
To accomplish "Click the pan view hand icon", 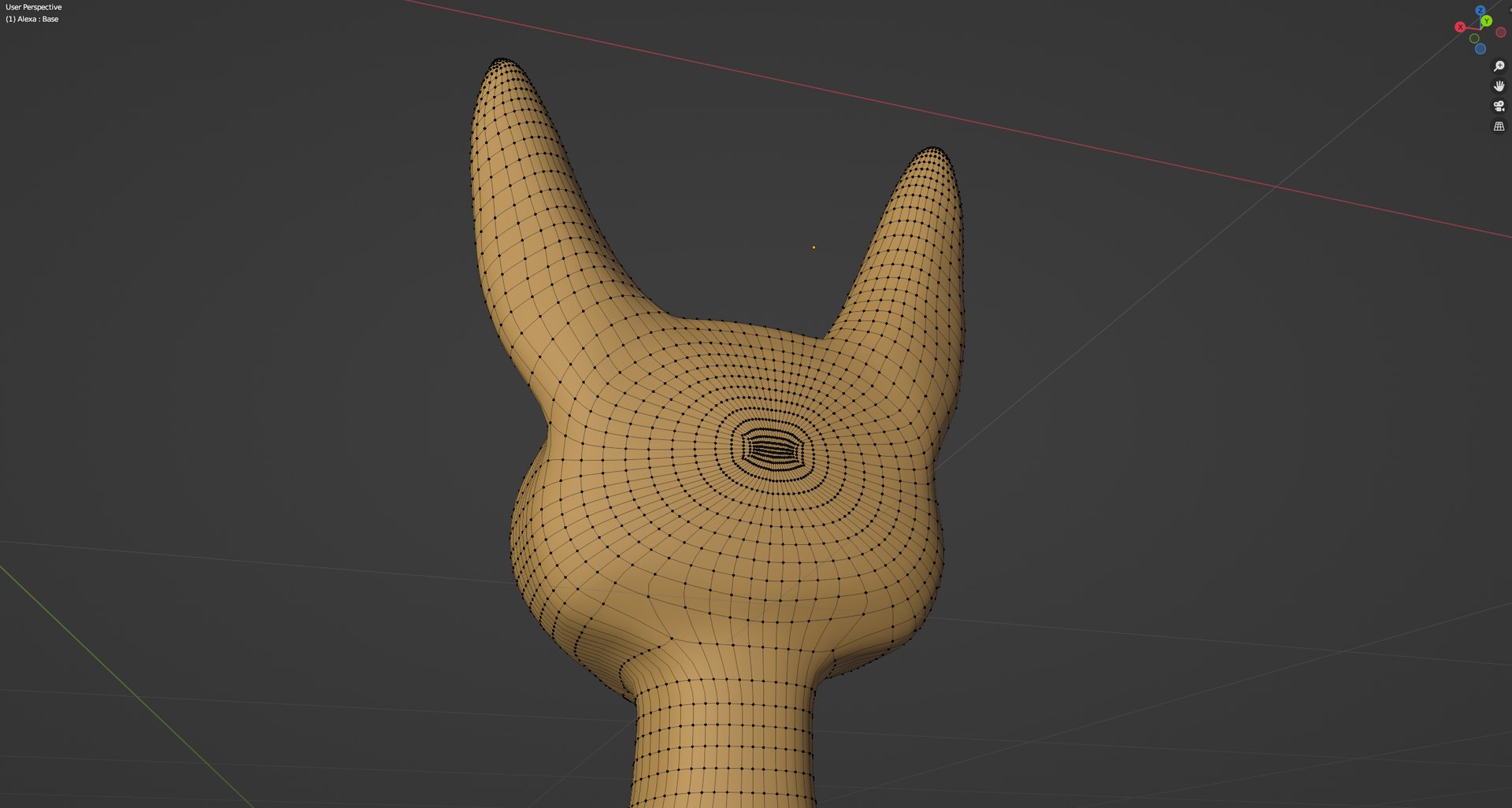I will tap(1499, 86).
